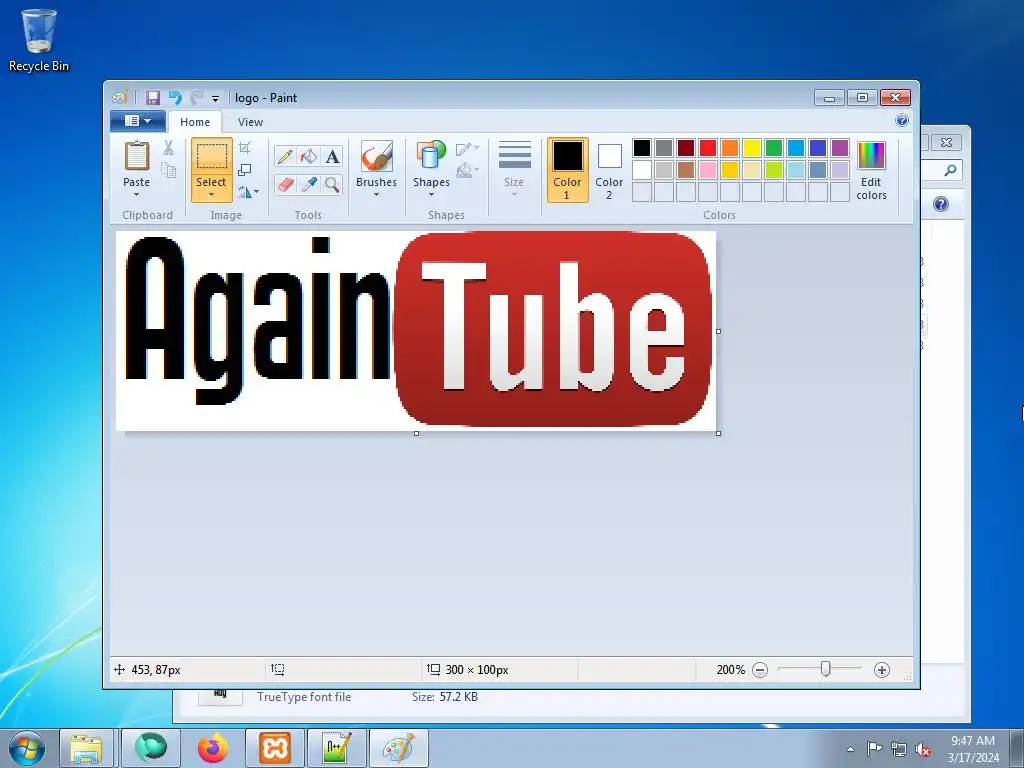Image resolution: width=1024 pixels, height=768 pixels.
Task: Click the Redo arrow in title bar
Action: [x=197, y=98]
